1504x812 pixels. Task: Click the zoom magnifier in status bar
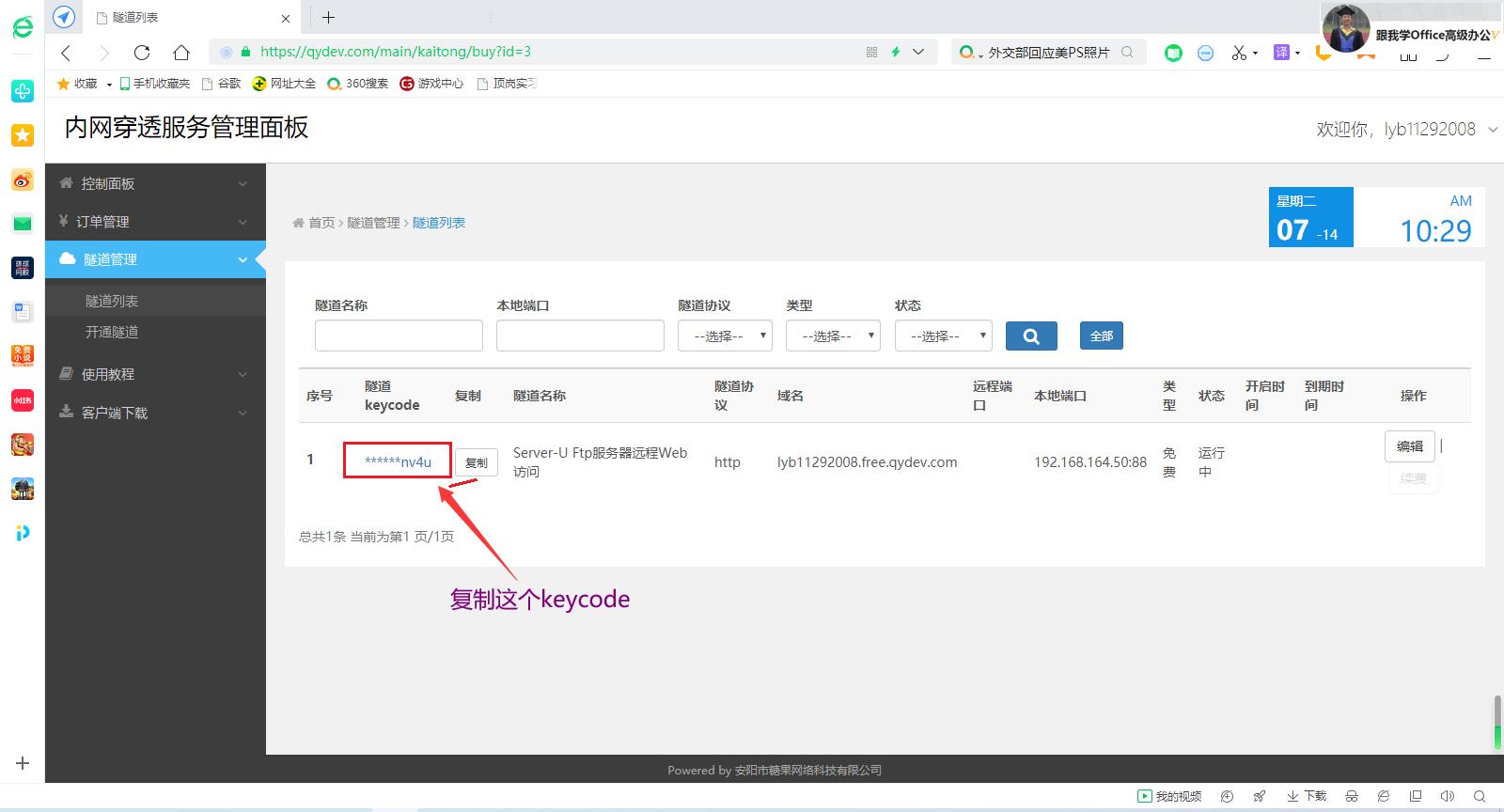click(1480, 796)
